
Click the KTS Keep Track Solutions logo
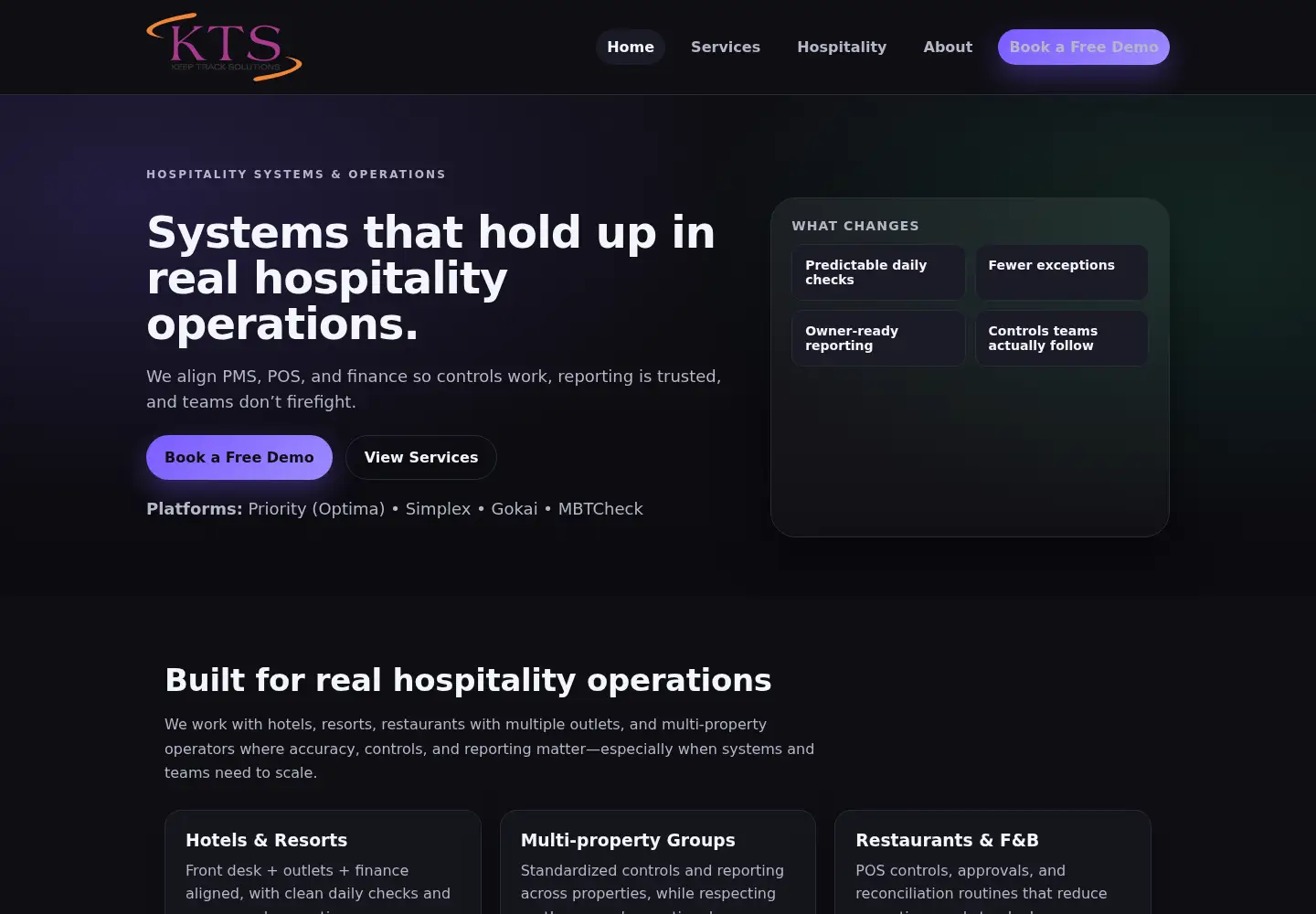tap(224, 47)
